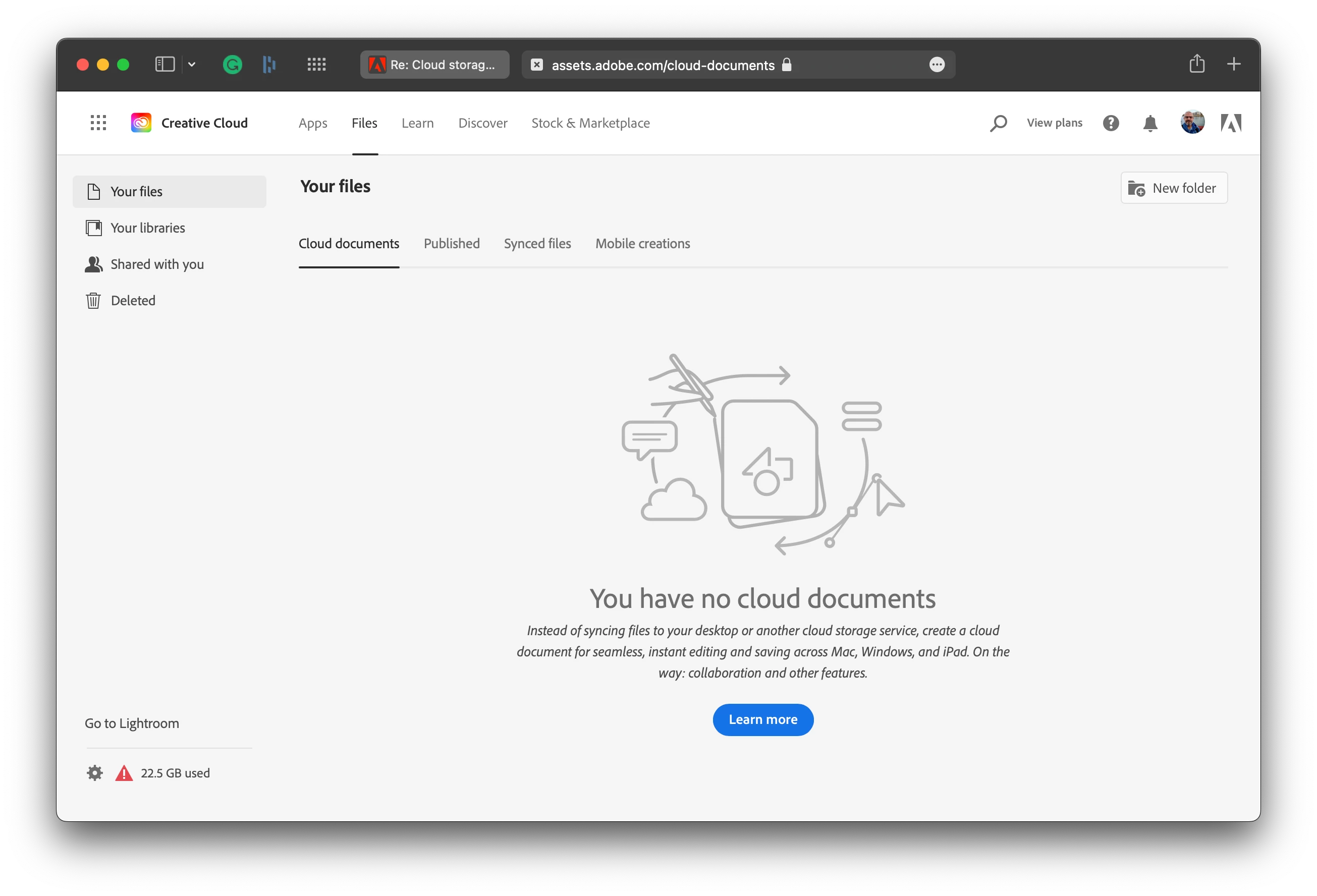This screenshot has width=1317, height=896.
Task: Click the assets.adobe.com address field
Action: 663,65
